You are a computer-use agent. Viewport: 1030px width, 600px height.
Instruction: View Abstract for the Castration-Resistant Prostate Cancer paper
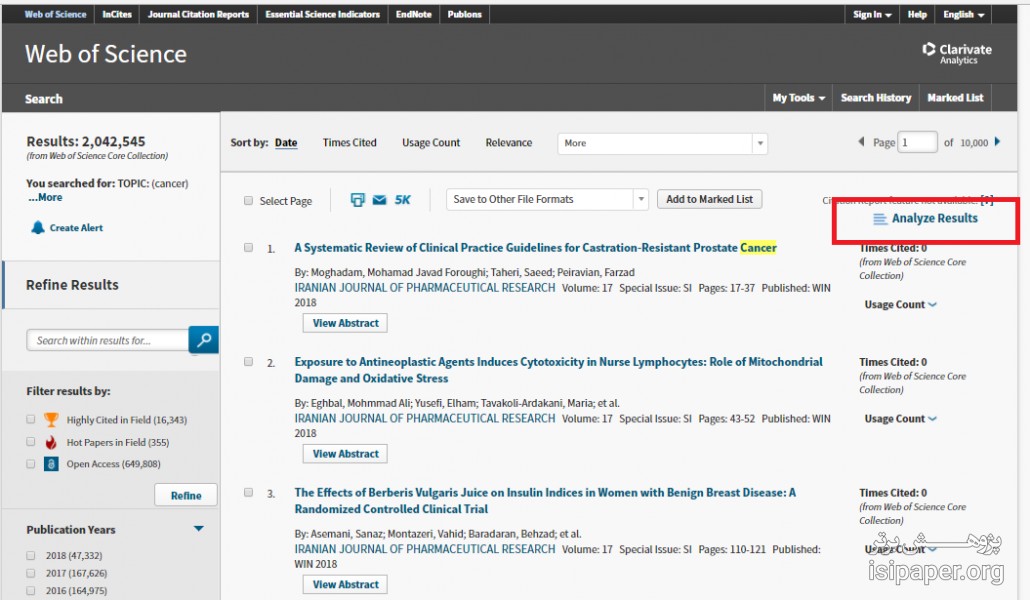tap(346, 323)
